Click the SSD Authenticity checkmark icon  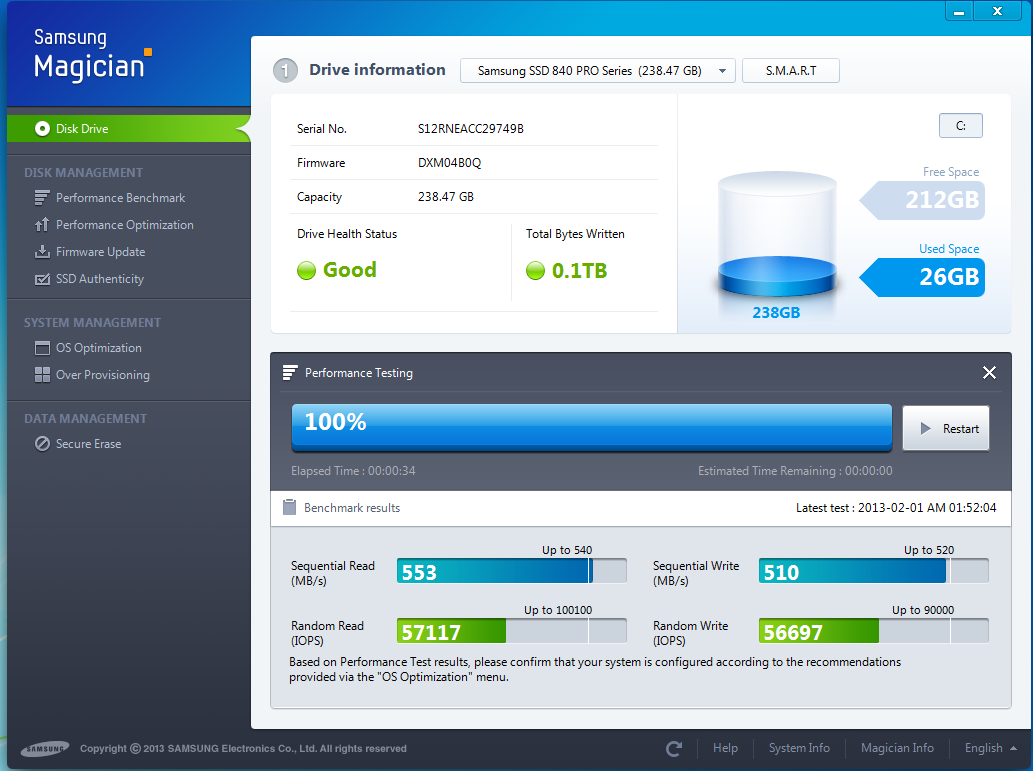tap(42, 279)
